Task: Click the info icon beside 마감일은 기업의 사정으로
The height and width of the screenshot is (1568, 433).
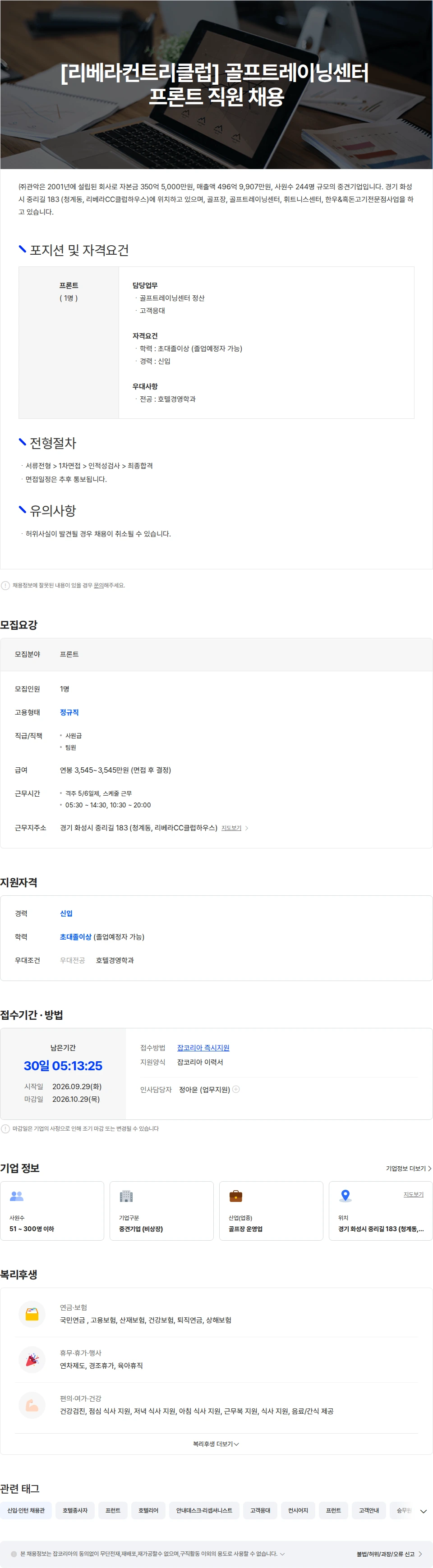Action: pyautogui.click(x=5, y=1128)
